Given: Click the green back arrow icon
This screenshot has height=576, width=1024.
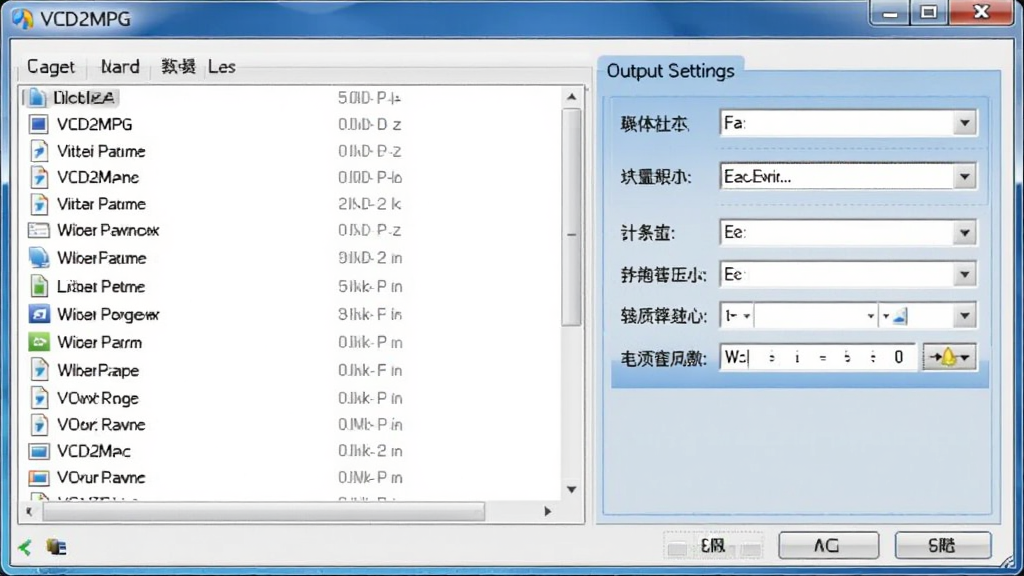Looking at the screenshot, I should click(25, 547).
